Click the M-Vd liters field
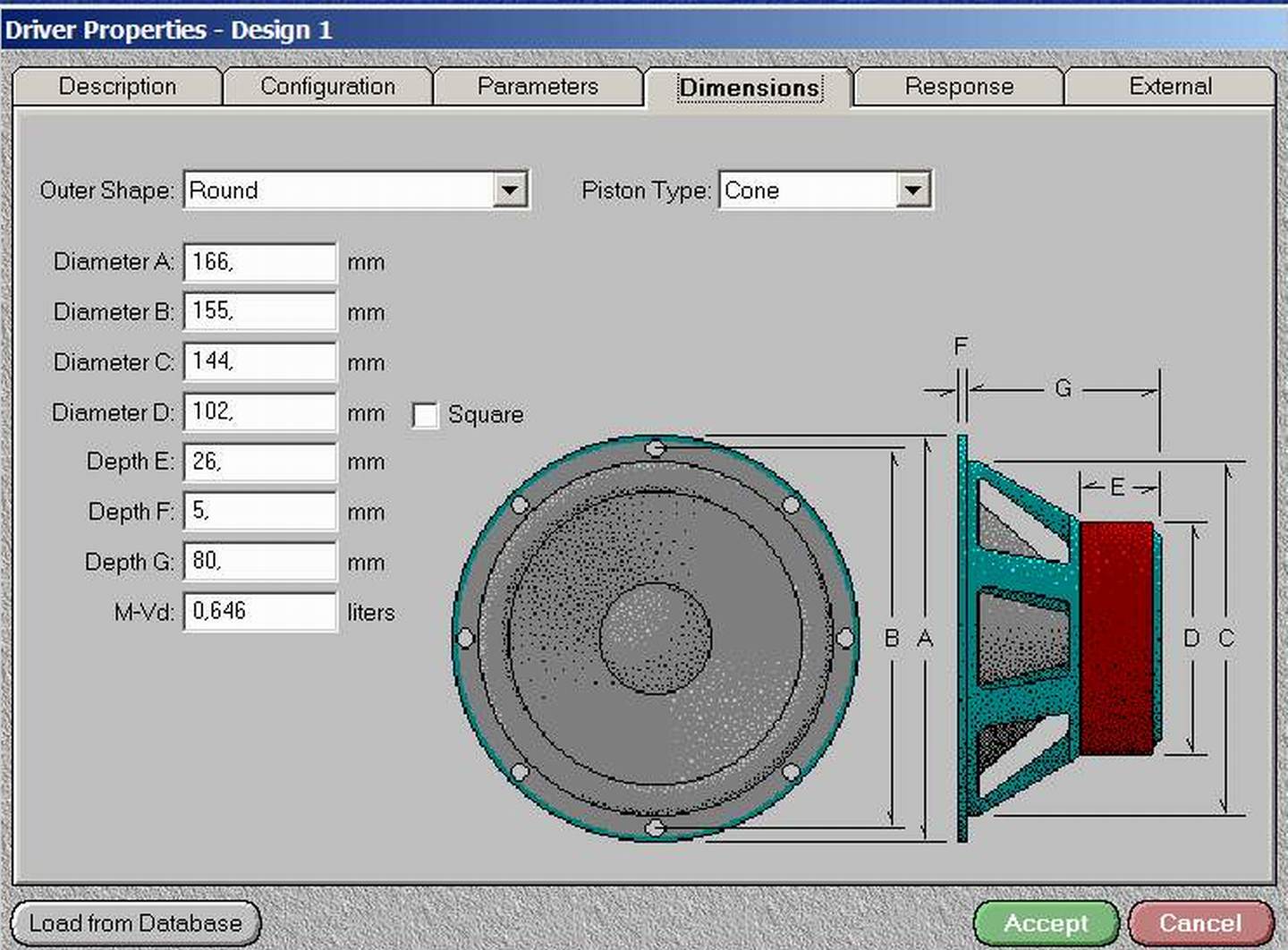1288x950 pixels. 259,611
